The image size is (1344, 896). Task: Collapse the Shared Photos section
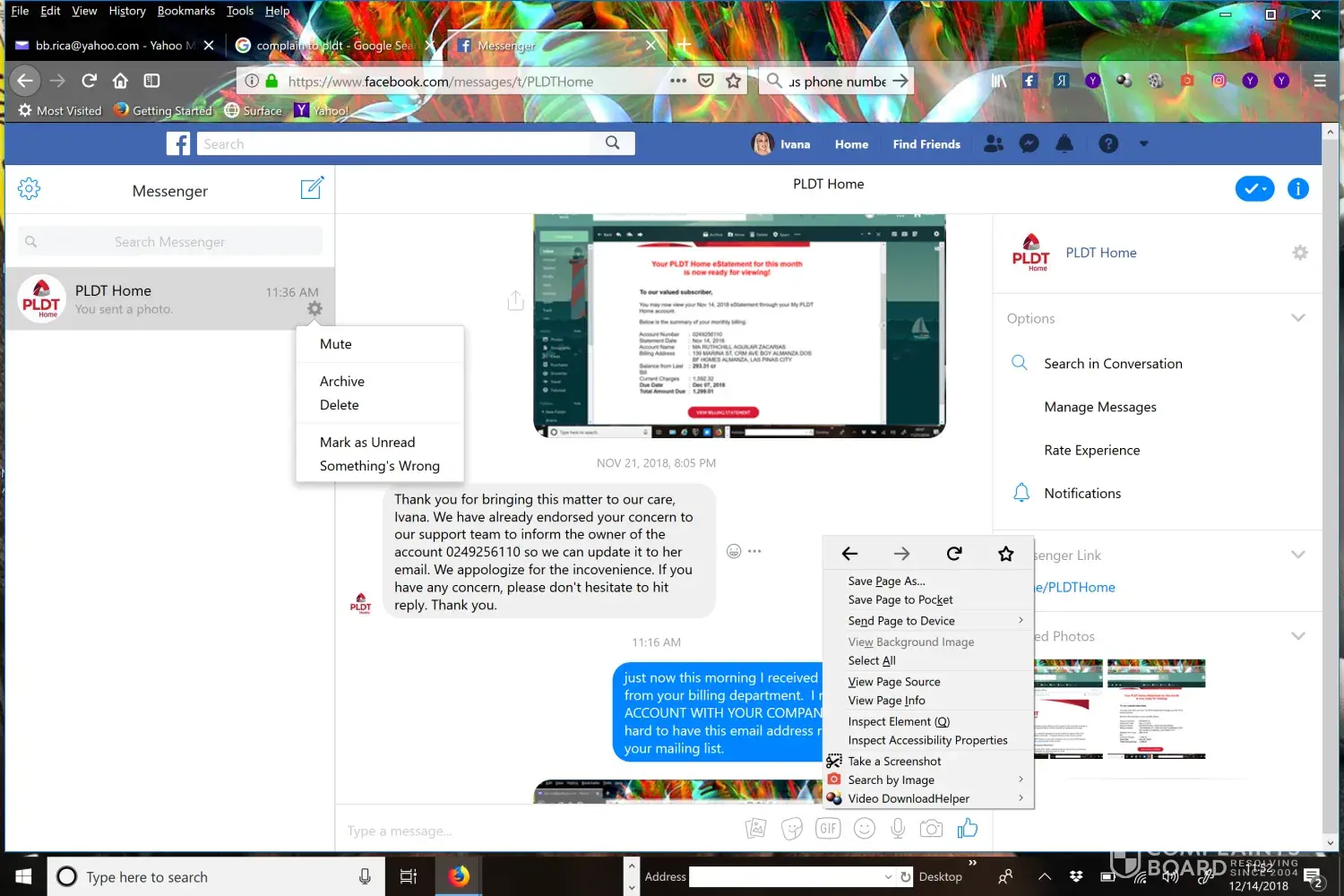point(1297,636)
